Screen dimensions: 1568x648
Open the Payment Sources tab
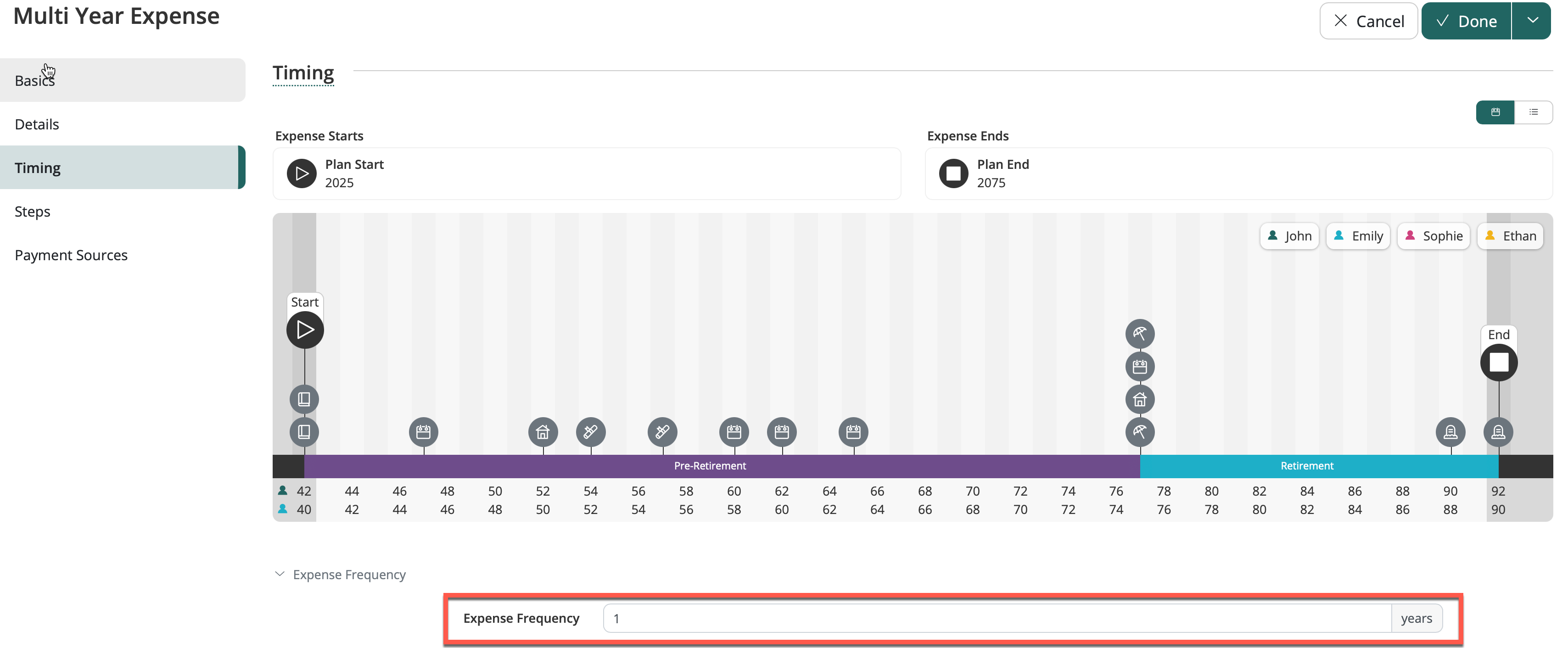pos(71,255)
